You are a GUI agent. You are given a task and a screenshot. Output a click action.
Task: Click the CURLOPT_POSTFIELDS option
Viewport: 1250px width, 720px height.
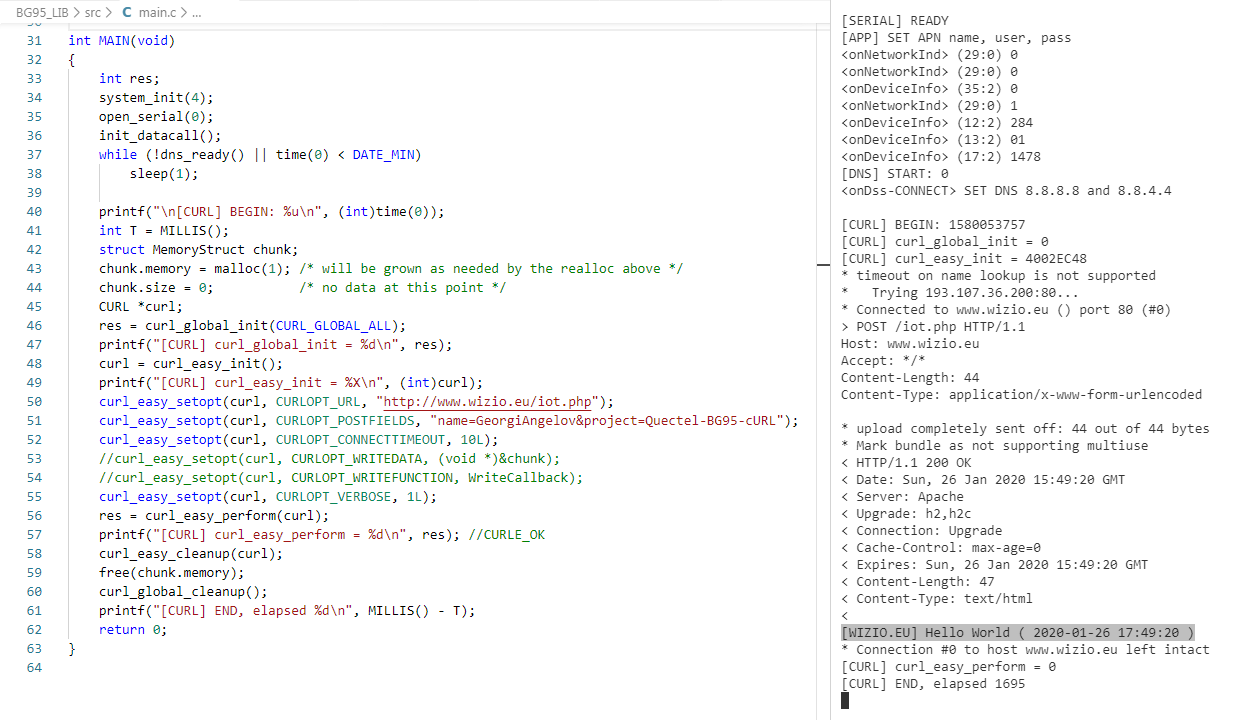(345, 421)
